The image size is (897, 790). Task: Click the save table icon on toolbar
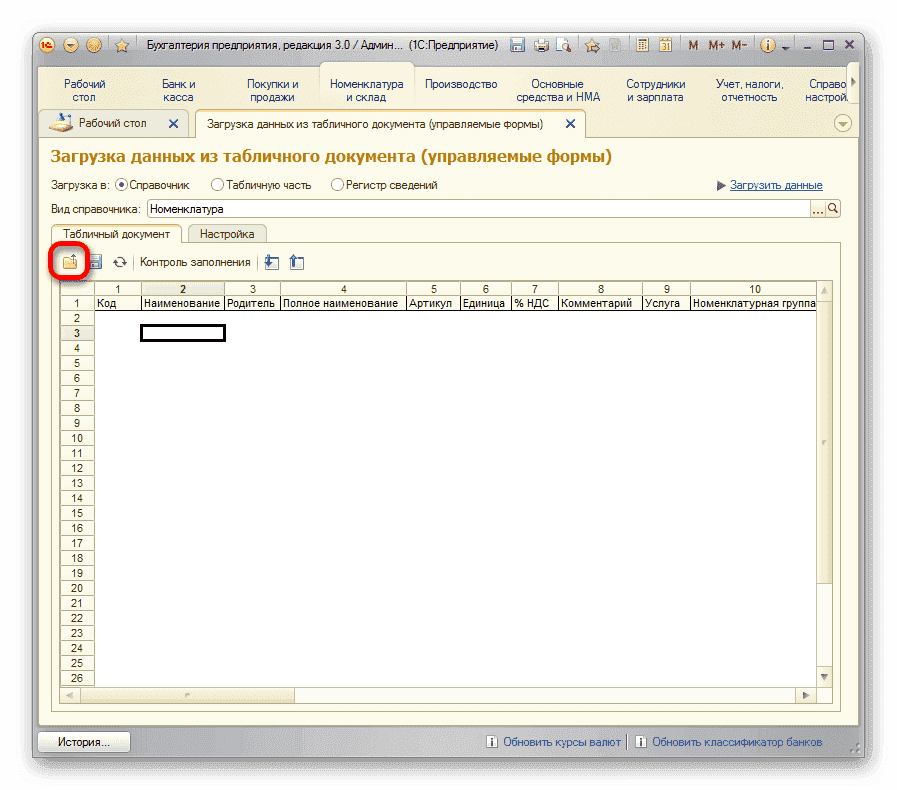(x=95, y=262)
